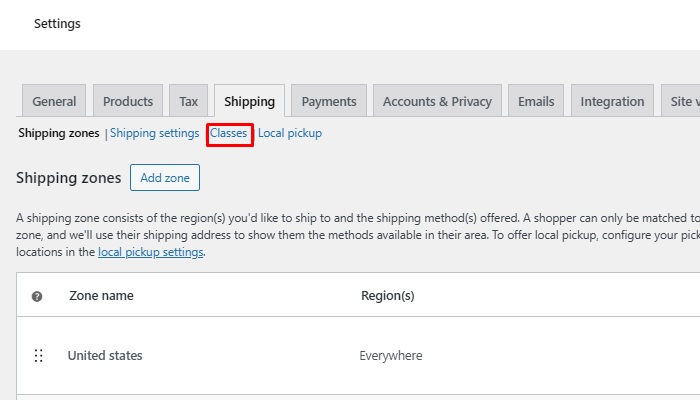Screen dimensions: 700x400
Task: Open the Integration tab
Action: pos(612,101)
